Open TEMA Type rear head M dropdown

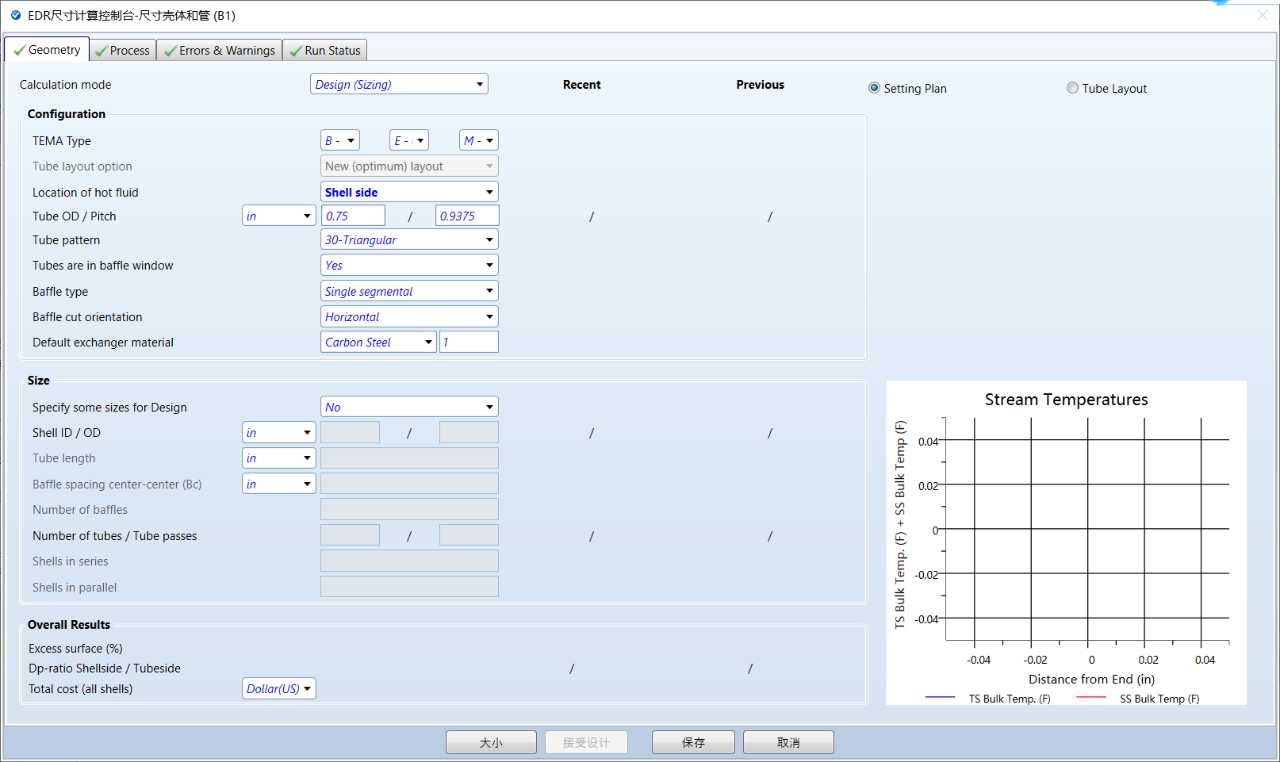pos(479,141)
